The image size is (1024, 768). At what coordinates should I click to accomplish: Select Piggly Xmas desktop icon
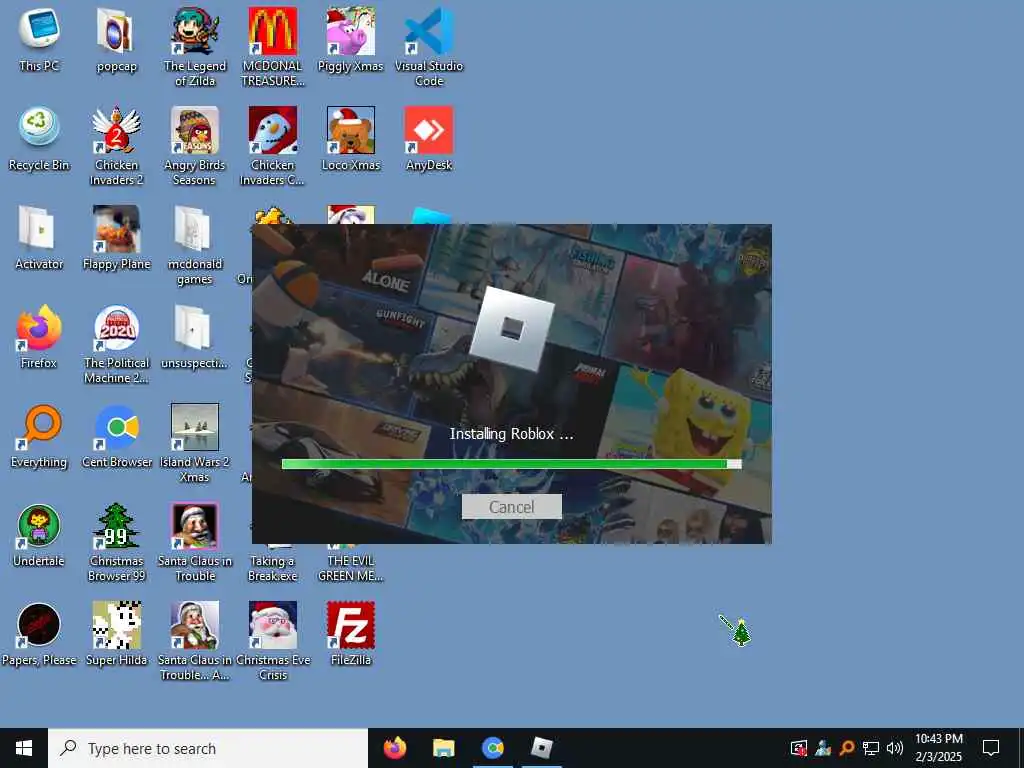(351, 39)
